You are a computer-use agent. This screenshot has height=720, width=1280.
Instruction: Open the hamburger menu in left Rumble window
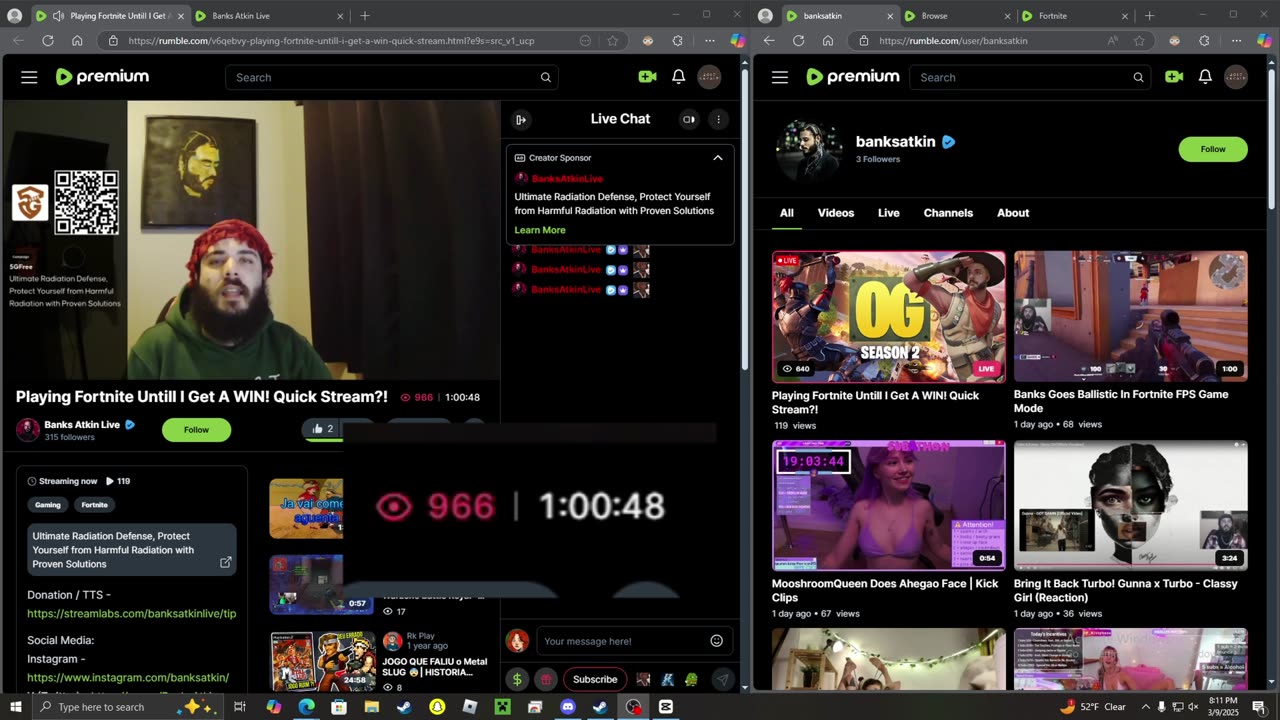coord(29,77)
